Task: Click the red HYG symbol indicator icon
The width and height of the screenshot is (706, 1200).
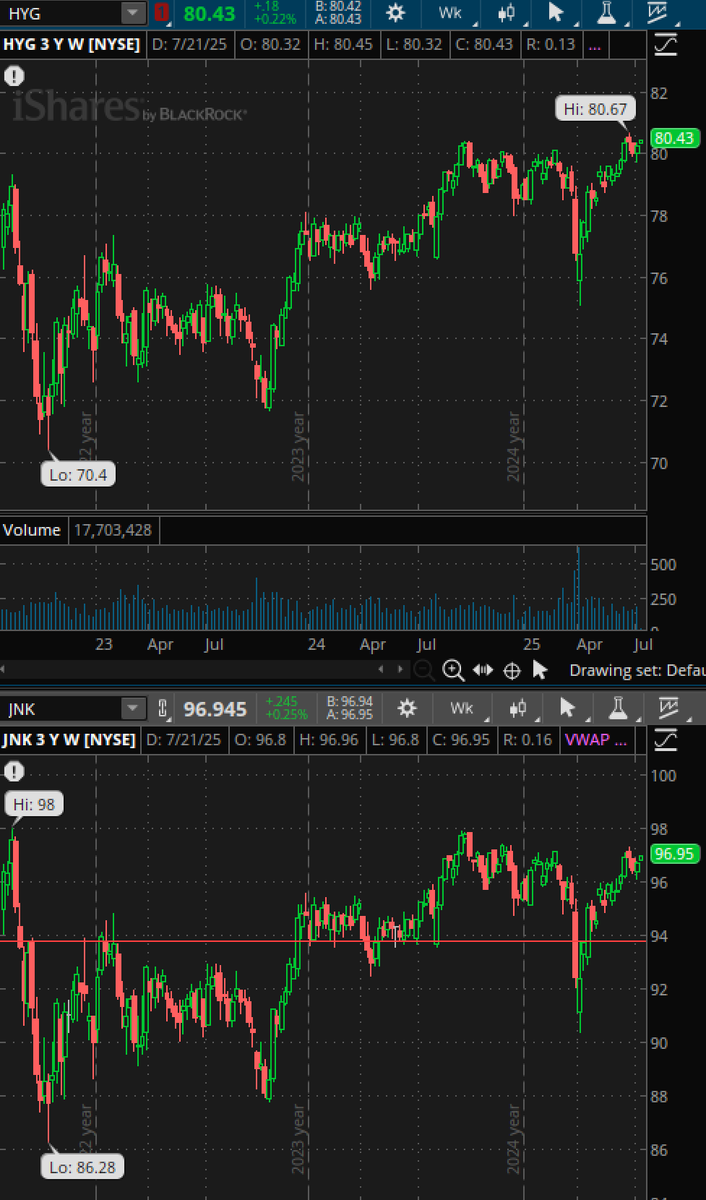Action: 162,13
